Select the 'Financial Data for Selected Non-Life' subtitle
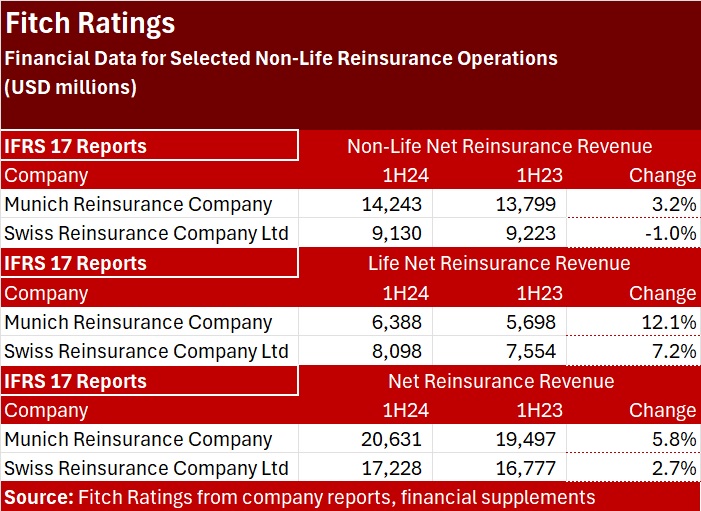Screen dimensions: 701x511 pos(281,58)
